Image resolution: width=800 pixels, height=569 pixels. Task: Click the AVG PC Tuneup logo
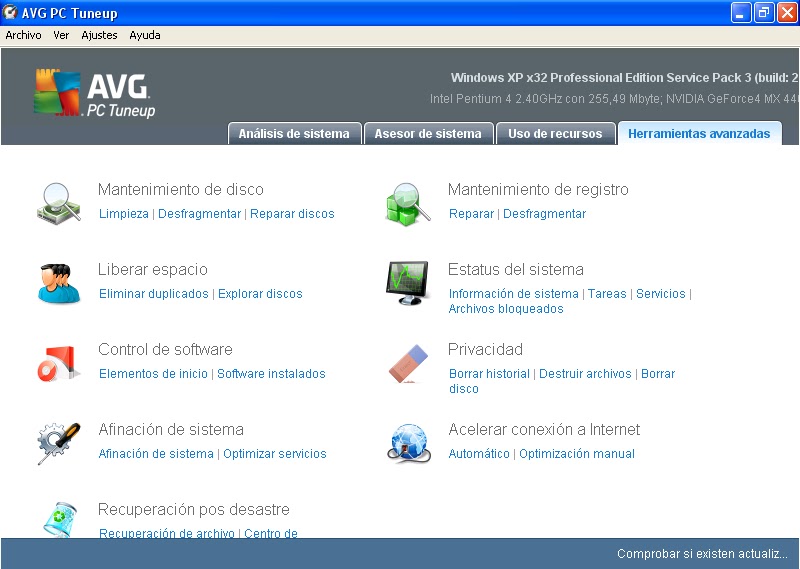pyautogui.click(x=95, y=93)
